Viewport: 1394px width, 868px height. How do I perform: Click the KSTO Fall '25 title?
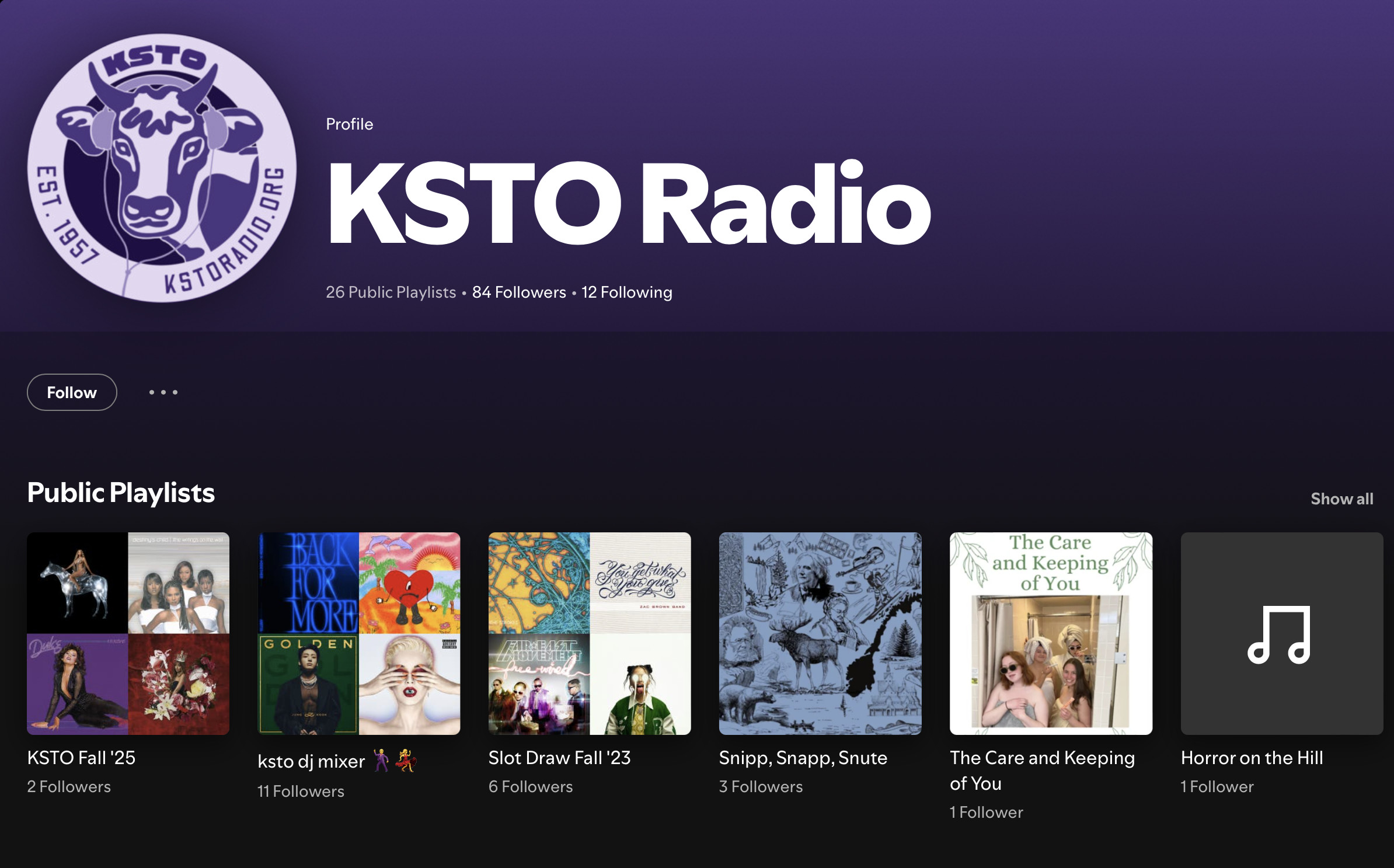tap(81, 757)
